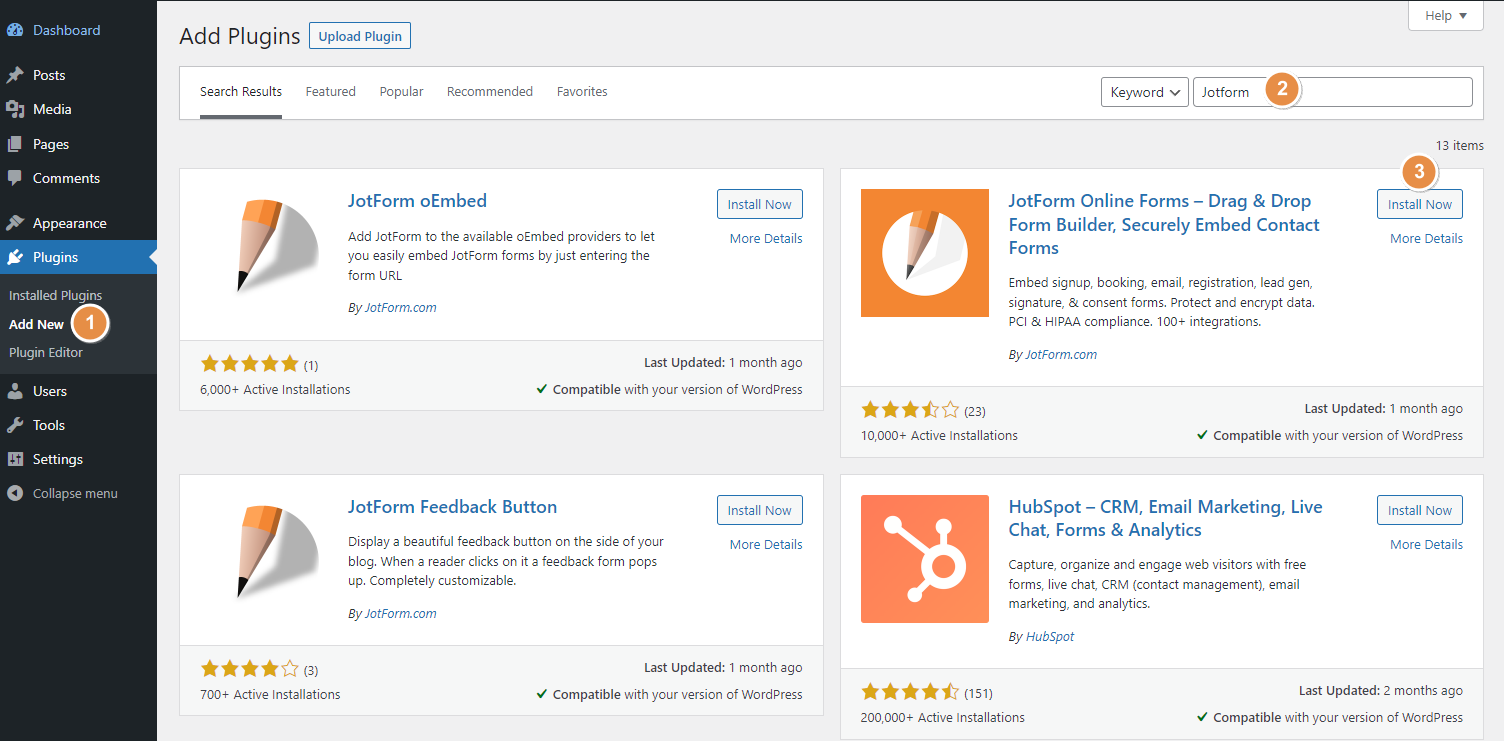The image size is (1504, 741).
Task: Switch to the Favorites tab
Action: (582, 92)
